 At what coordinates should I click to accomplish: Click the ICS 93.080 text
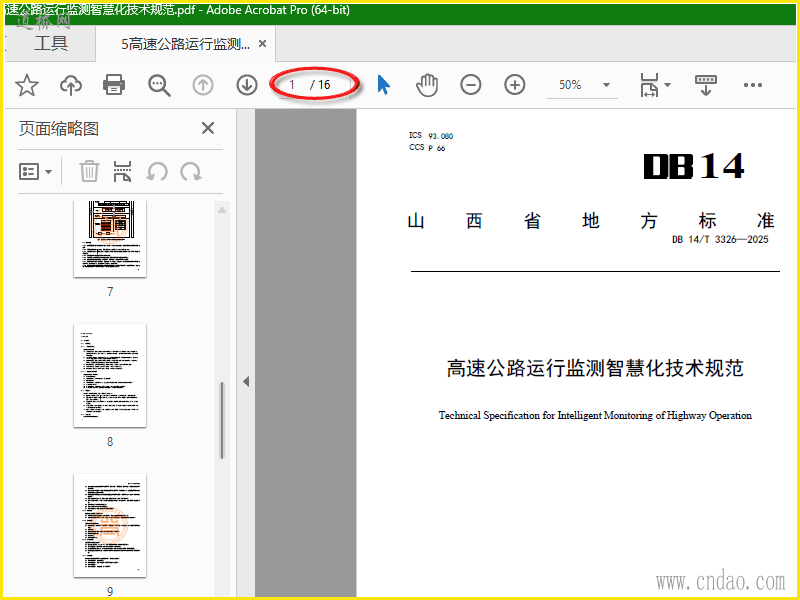coord(431,136)
